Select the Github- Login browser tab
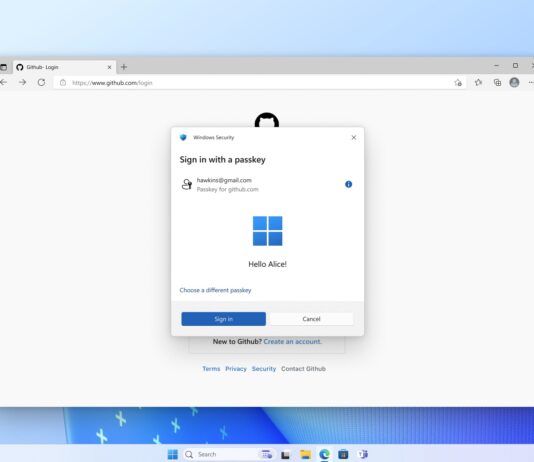 65,67
